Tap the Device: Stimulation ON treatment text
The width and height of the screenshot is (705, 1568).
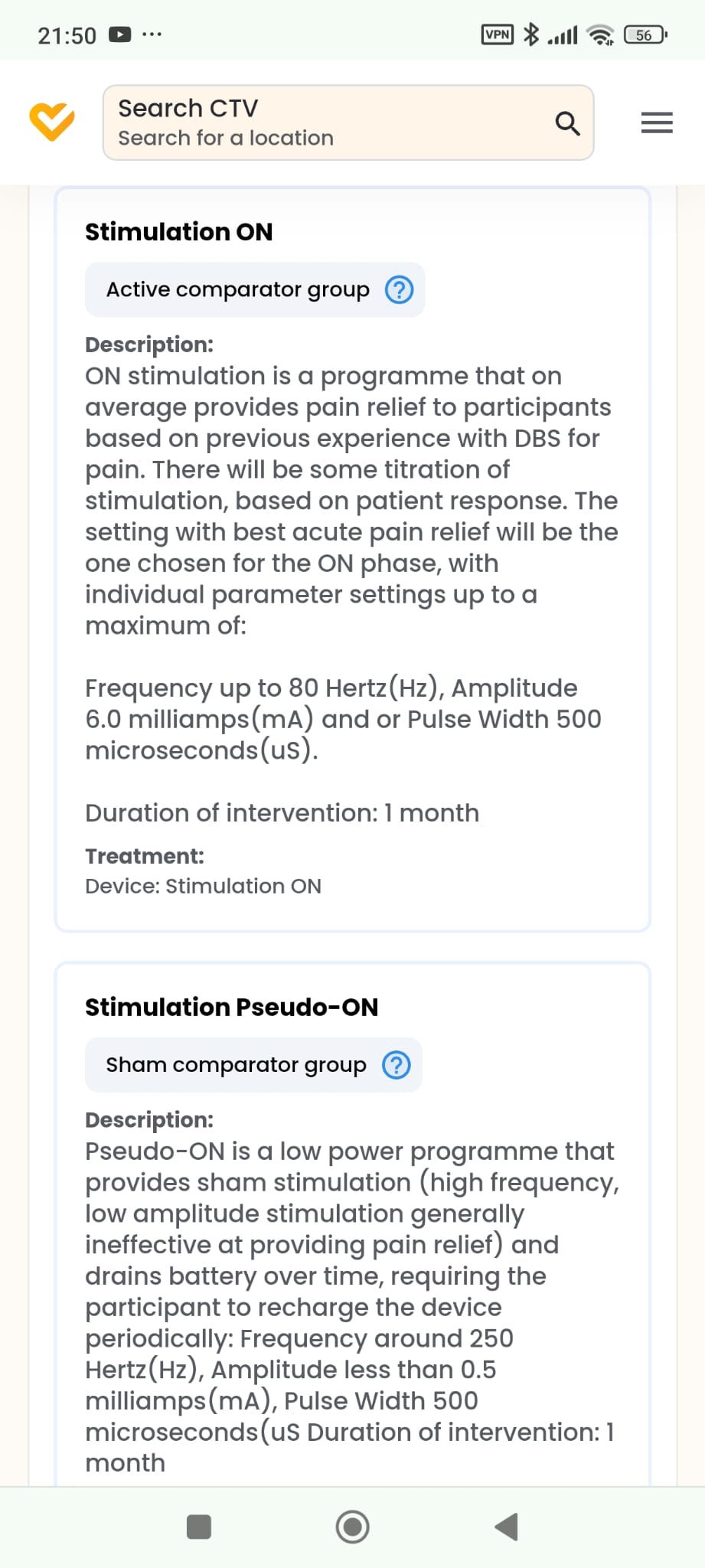(203, 886)
